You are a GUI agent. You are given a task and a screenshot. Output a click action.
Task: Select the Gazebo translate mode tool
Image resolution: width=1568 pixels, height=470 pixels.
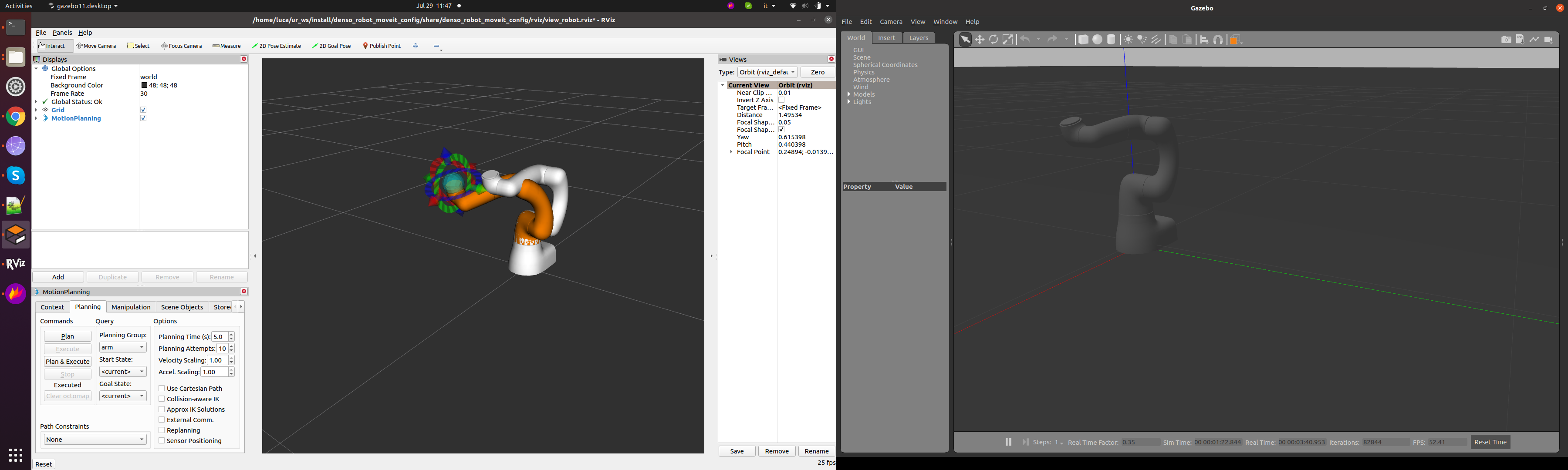tap(980, 40)
